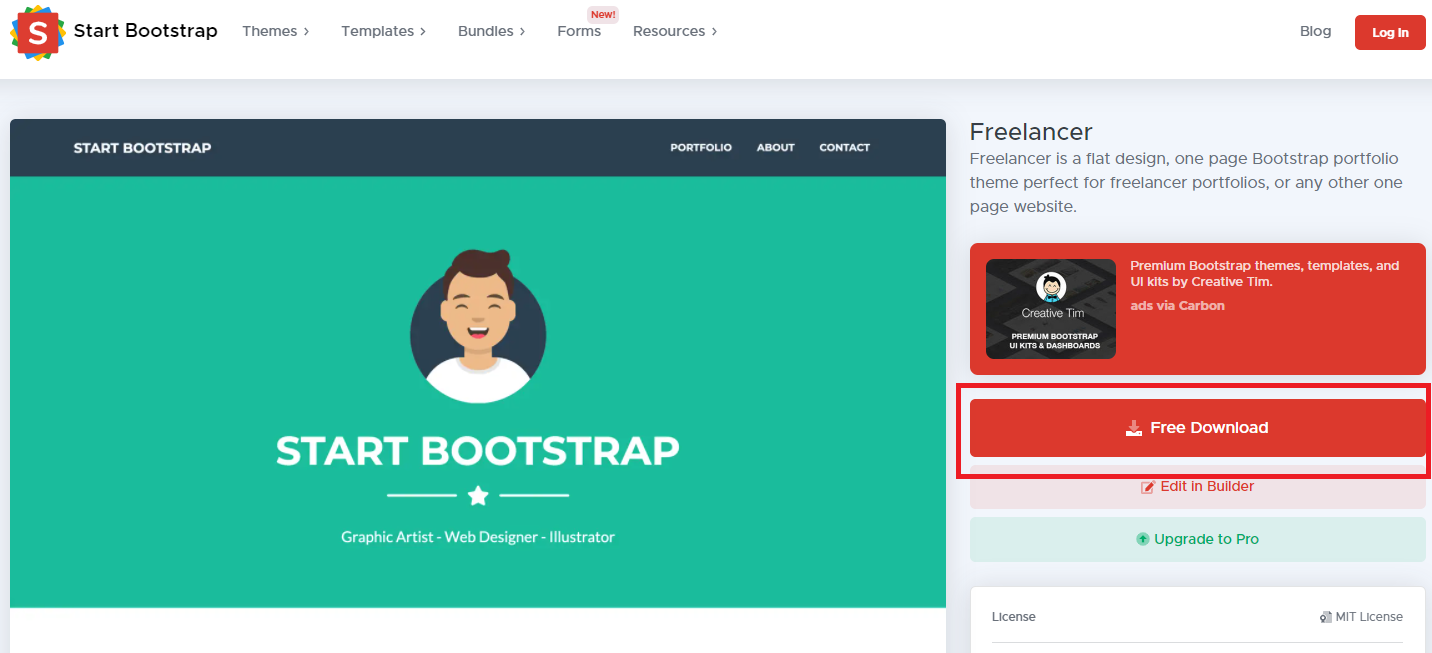Screen dimensions: 1432x653
Task: Open the Creative Tim ad thumbnail
Action: tap(1051, 309)
